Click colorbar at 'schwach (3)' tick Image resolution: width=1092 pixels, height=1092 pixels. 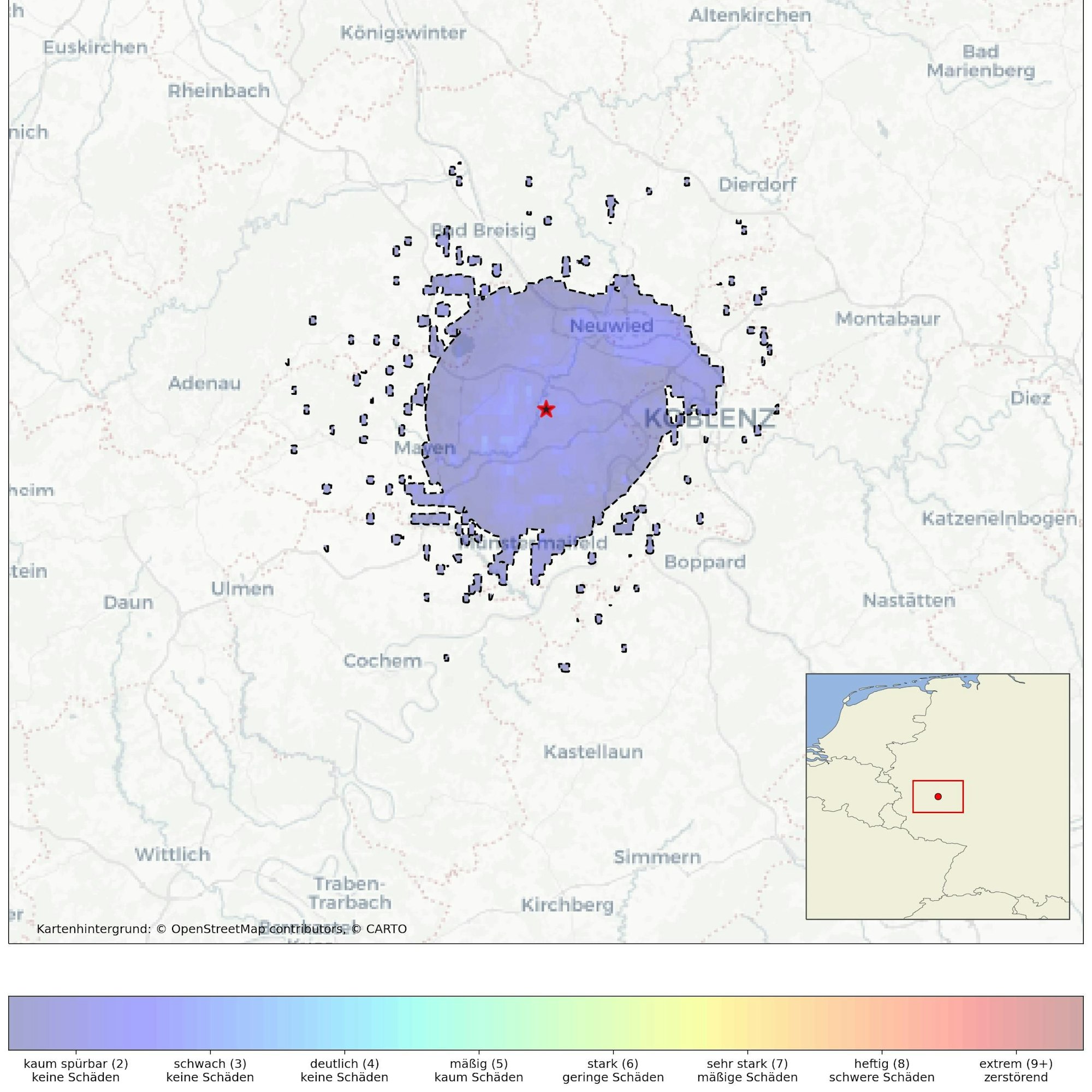(x=210, y=1023)
